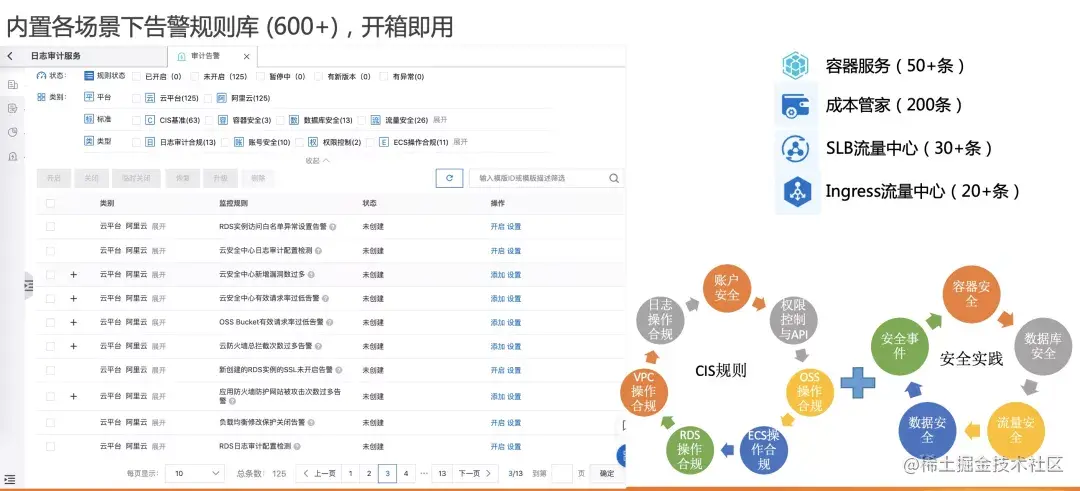
Task: Click the 临时关闭 toolbar button
Action: (x=136, y=178)
